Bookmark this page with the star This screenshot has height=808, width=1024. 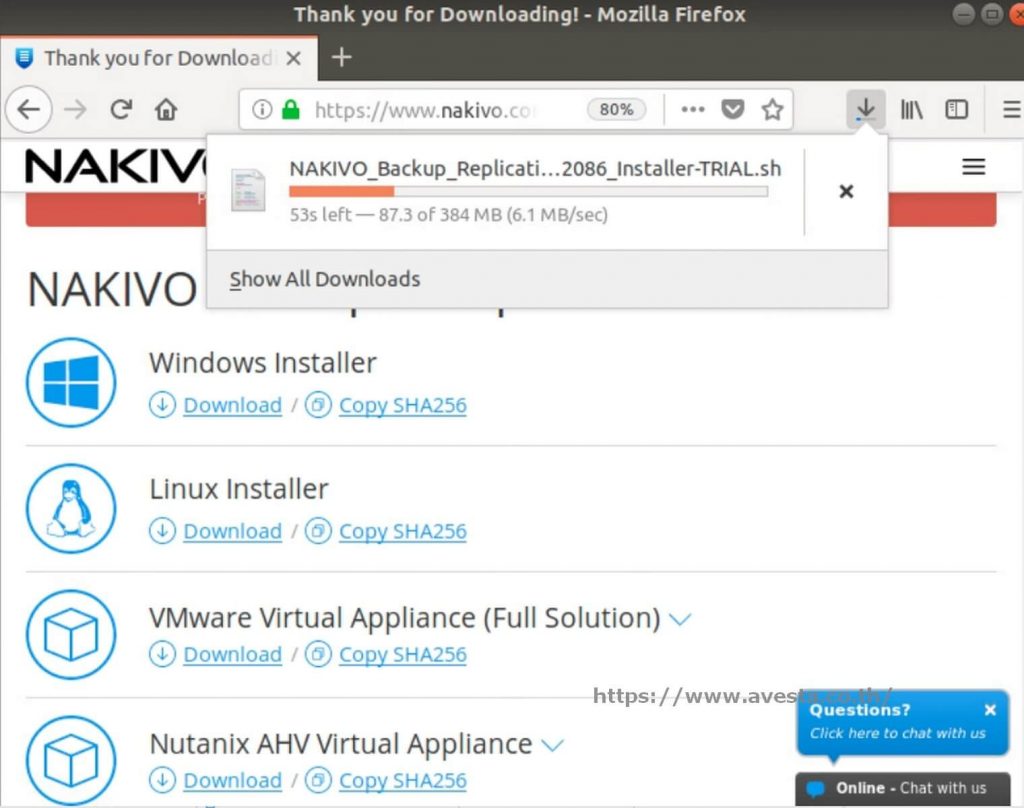[773, 109]
